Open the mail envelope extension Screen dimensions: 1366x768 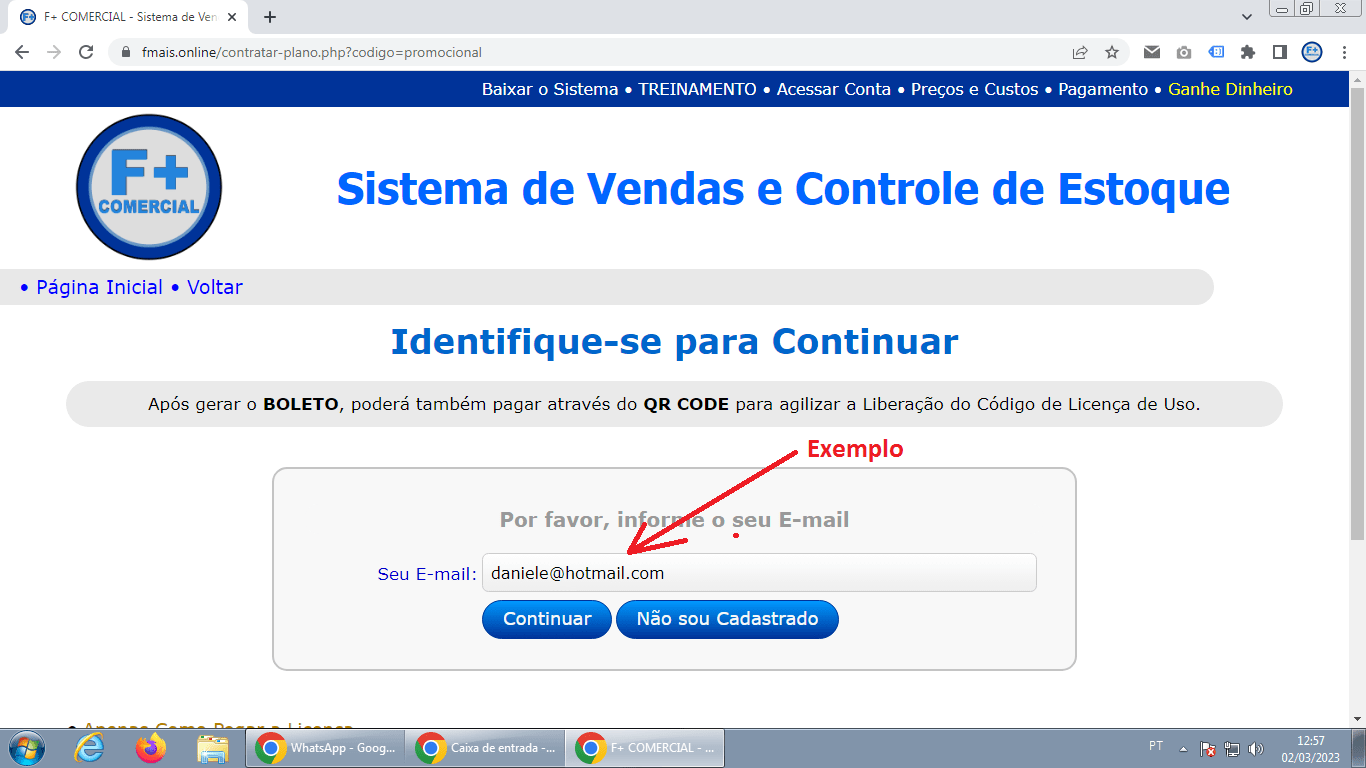tap(1152, 52)
